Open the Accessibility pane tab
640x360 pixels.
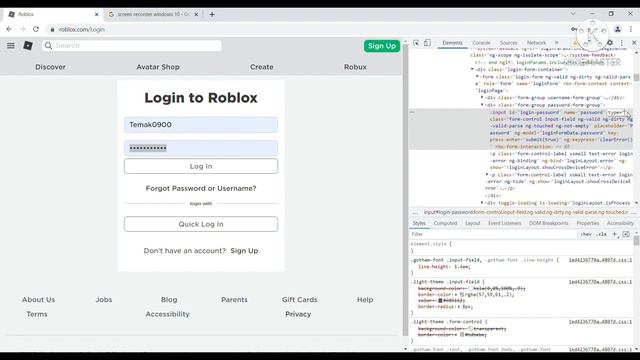pyautogui.click(x=620, y=223)
